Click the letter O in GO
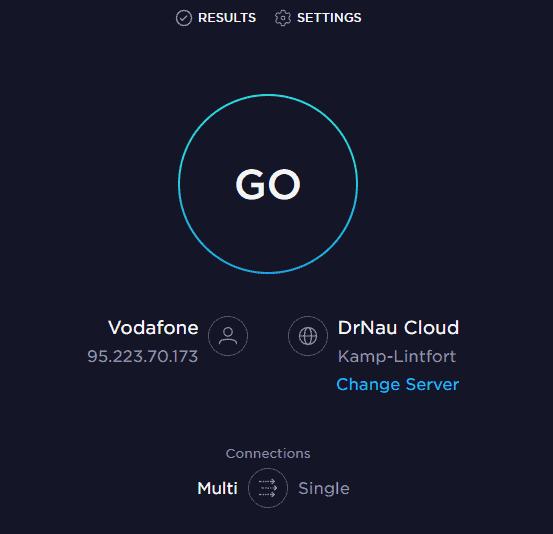The height and width of the screenshot is (534, 553). point(284,184)
